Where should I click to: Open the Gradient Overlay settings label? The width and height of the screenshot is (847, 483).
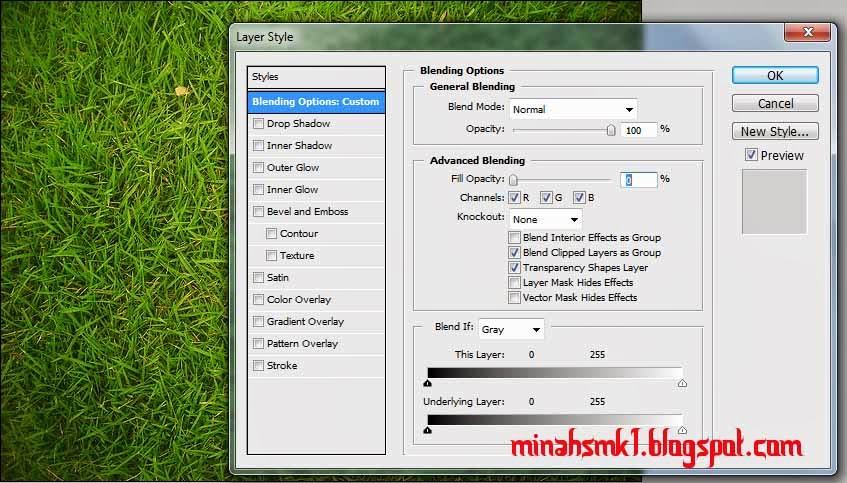point(305,321)
